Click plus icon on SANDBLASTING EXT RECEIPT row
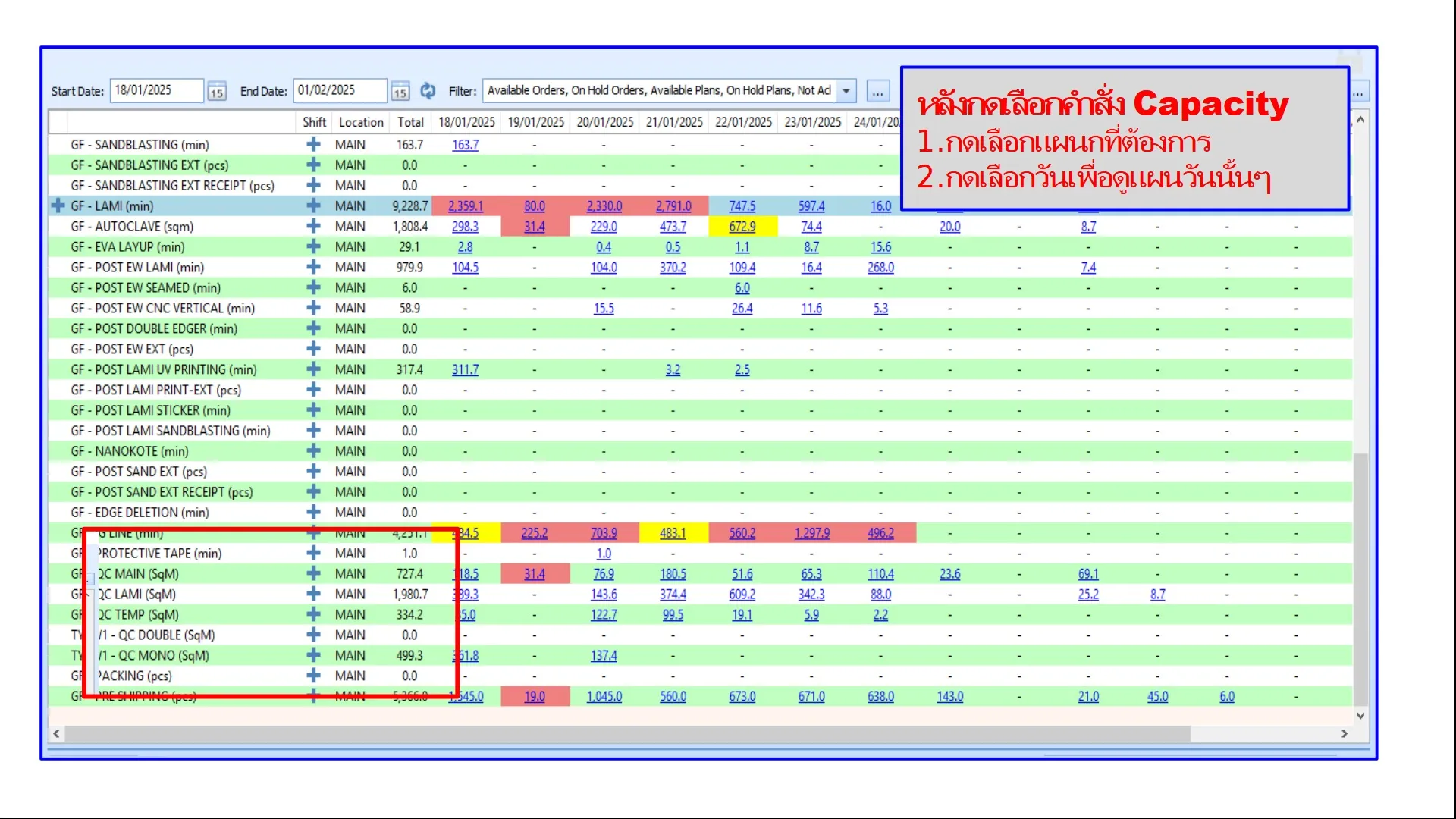The width and height of the screenshot is (1456, 819). click(313, 185)
